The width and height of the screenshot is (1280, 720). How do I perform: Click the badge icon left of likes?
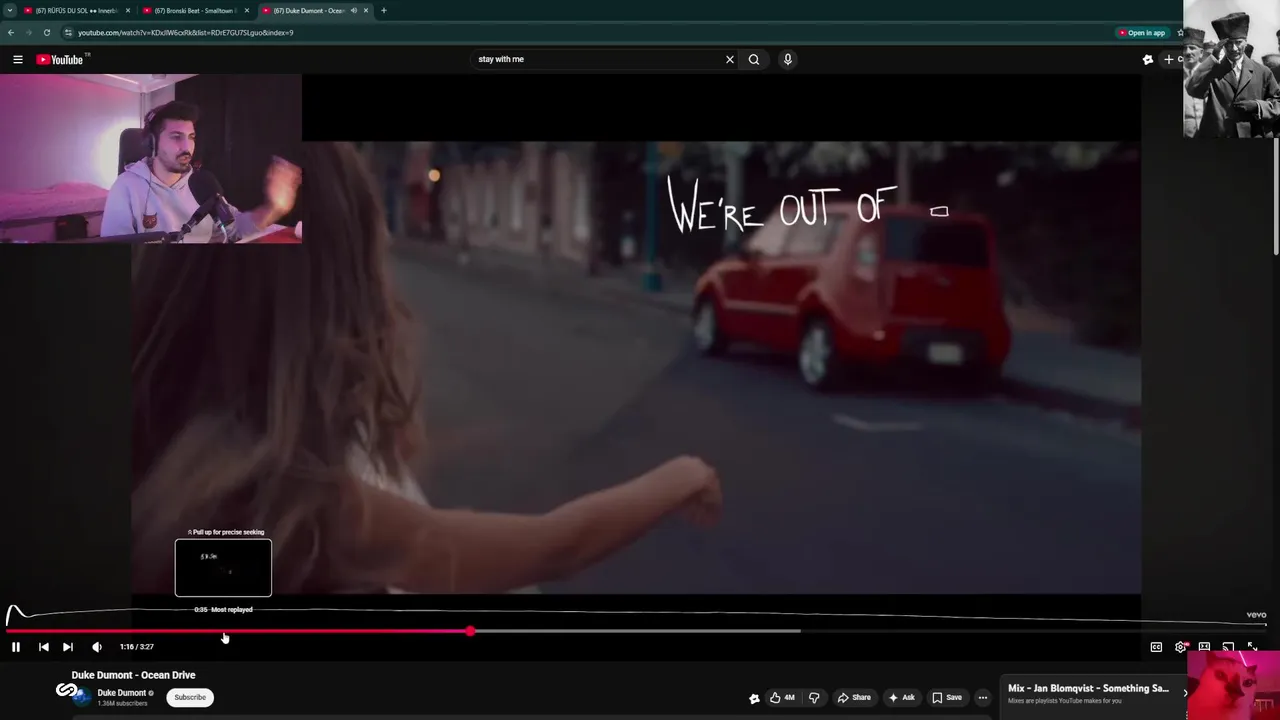754,698
